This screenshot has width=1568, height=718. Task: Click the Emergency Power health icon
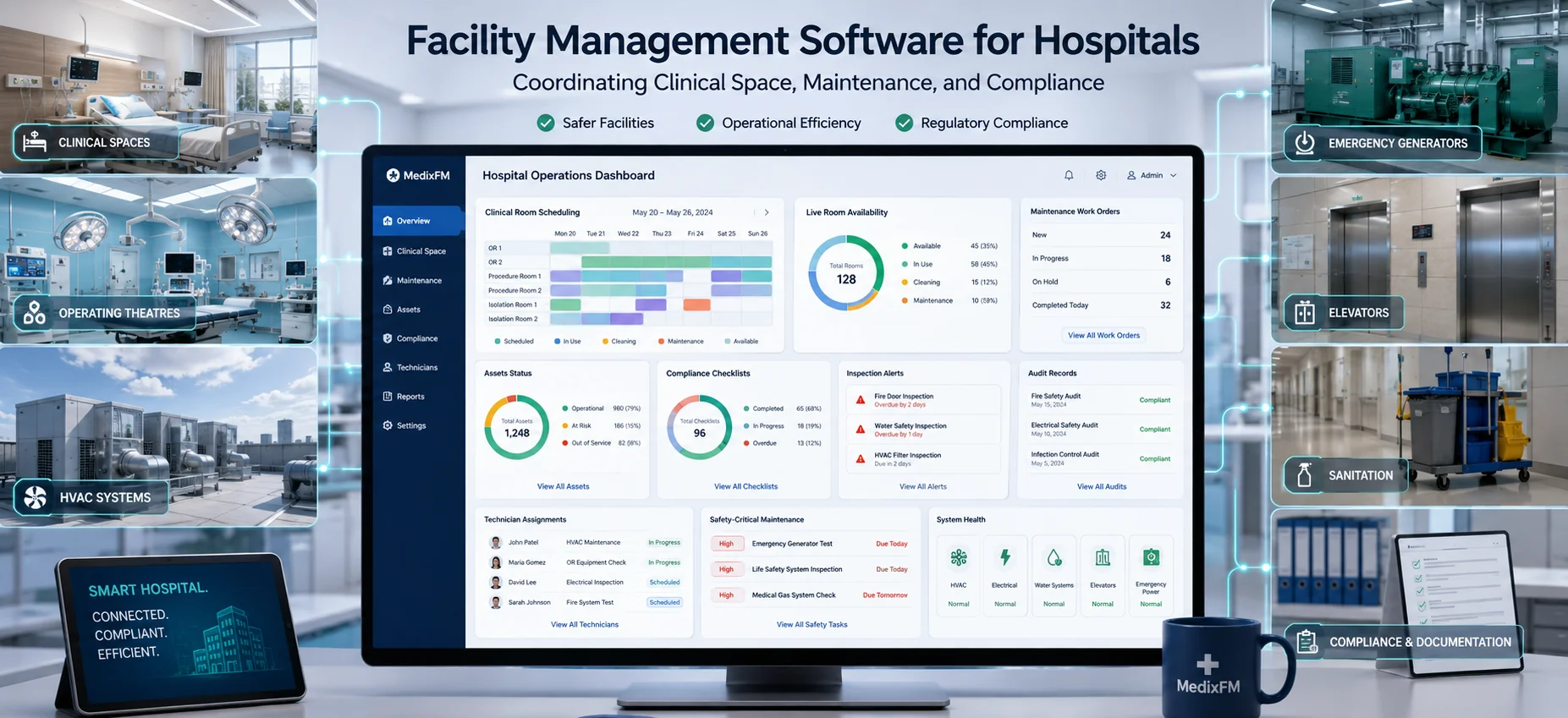[x=1151, y=557]
